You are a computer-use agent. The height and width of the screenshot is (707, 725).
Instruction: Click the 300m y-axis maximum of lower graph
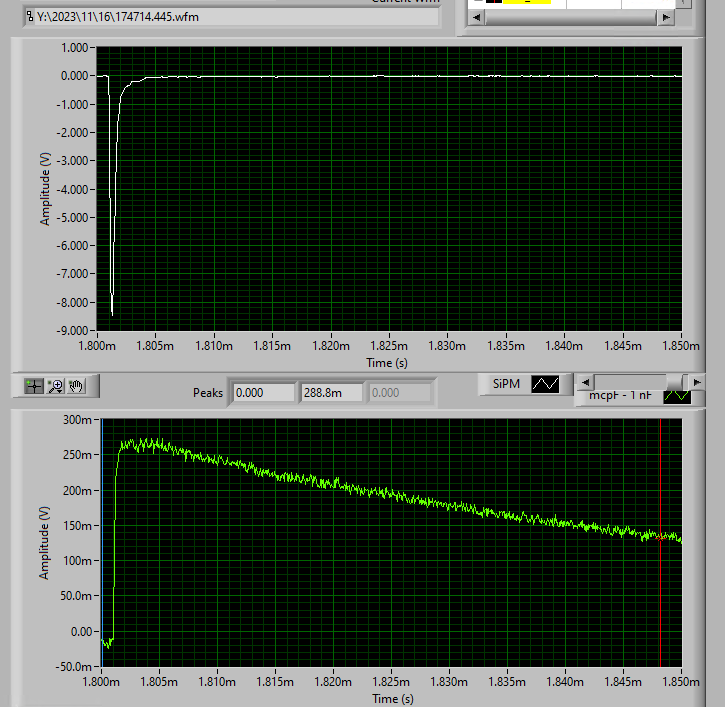(x=77, y=420)
